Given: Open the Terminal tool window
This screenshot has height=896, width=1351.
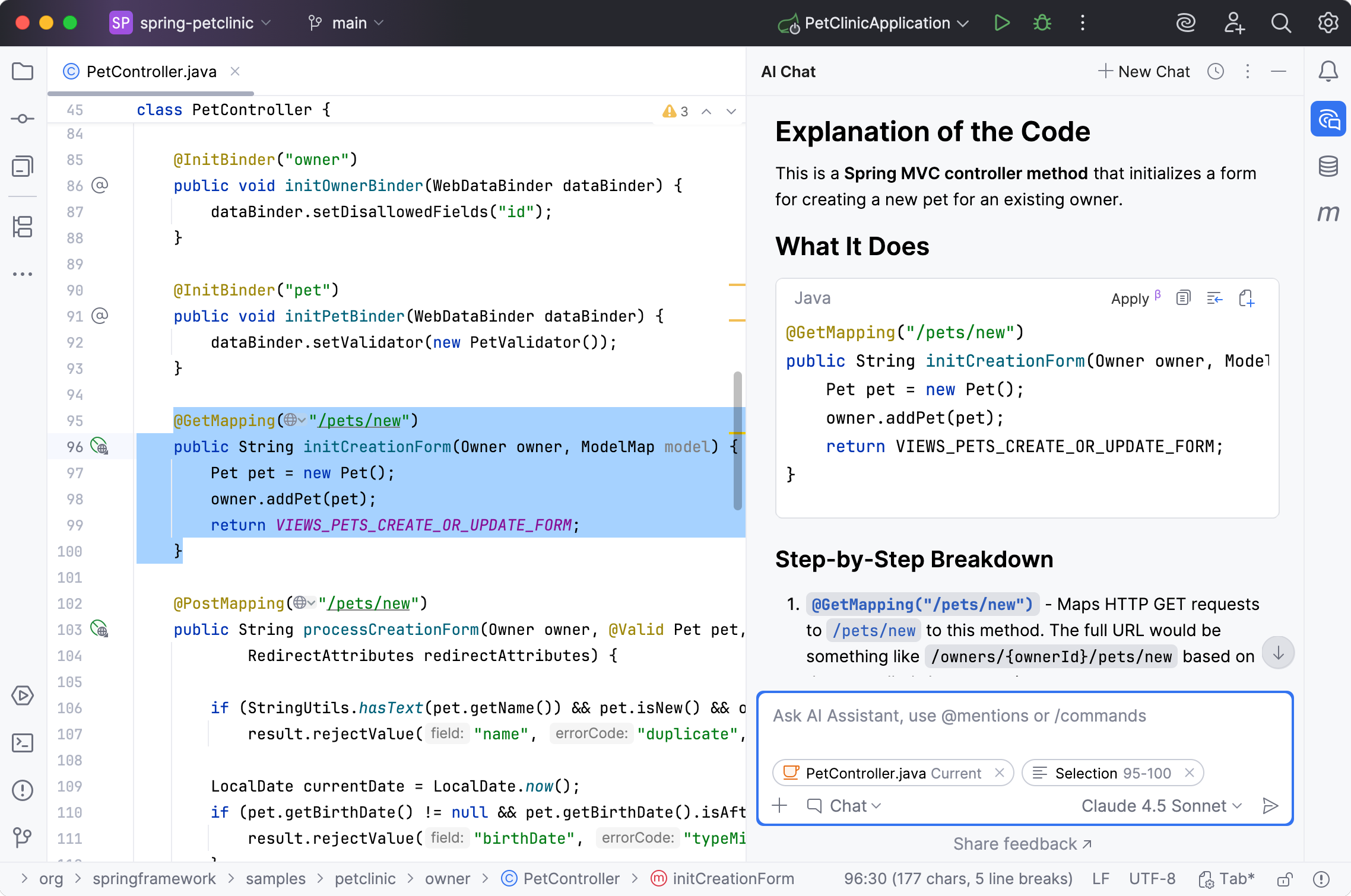Looking at the screenshot, I should click(23, 742).
